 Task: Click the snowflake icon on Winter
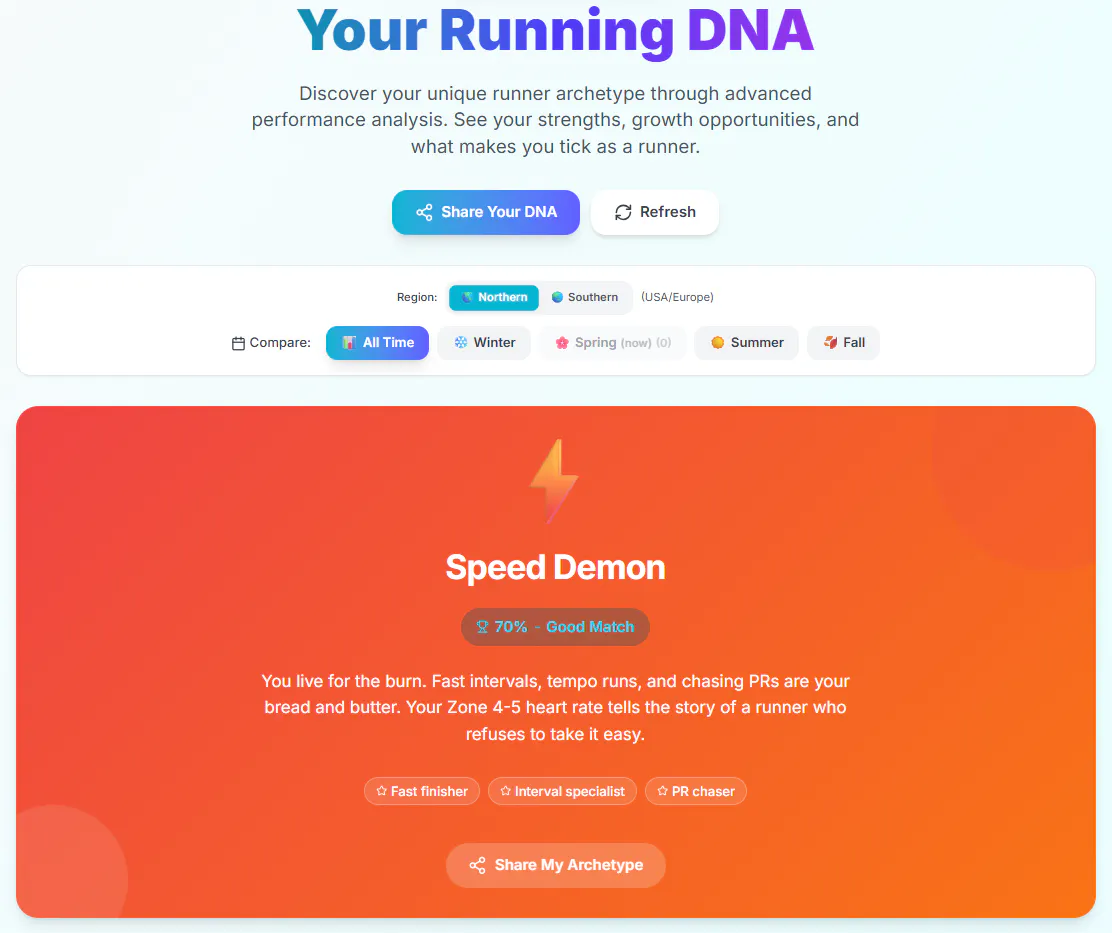[461, 342]
